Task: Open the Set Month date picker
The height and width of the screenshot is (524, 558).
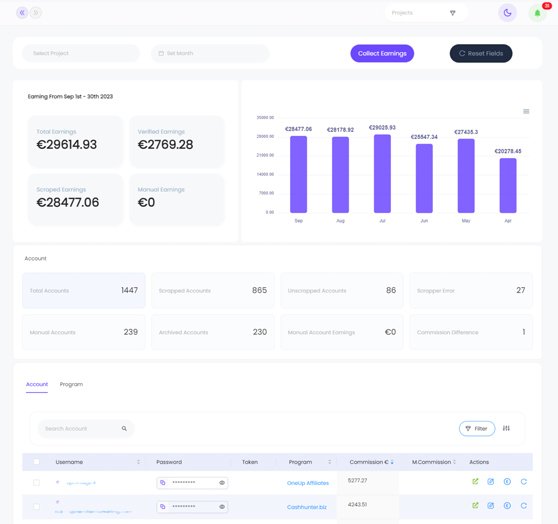Action: 210,53
